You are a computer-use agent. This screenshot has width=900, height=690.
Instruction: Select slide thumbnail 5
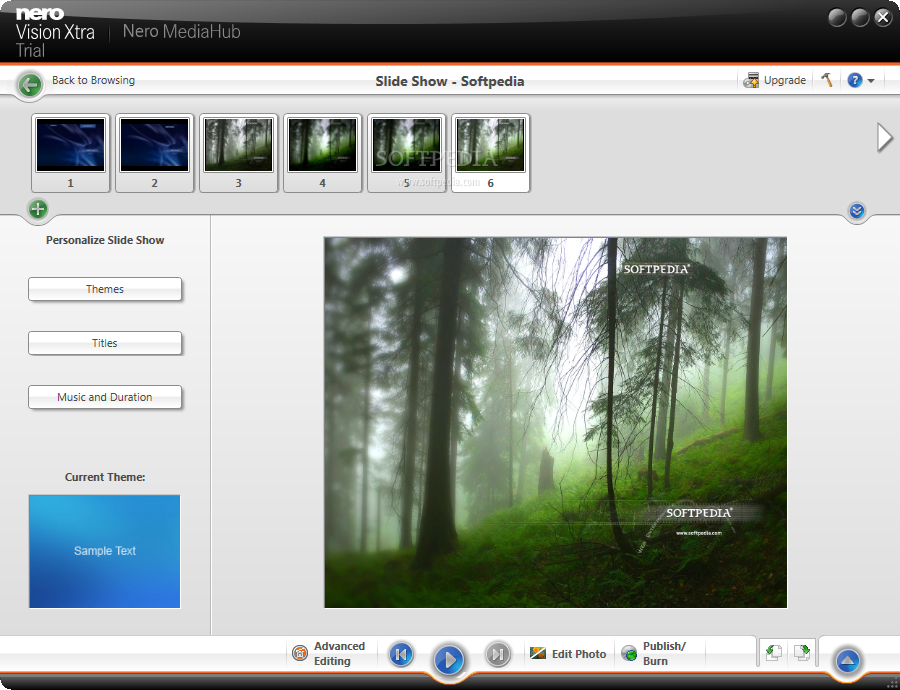coord(406,153)
